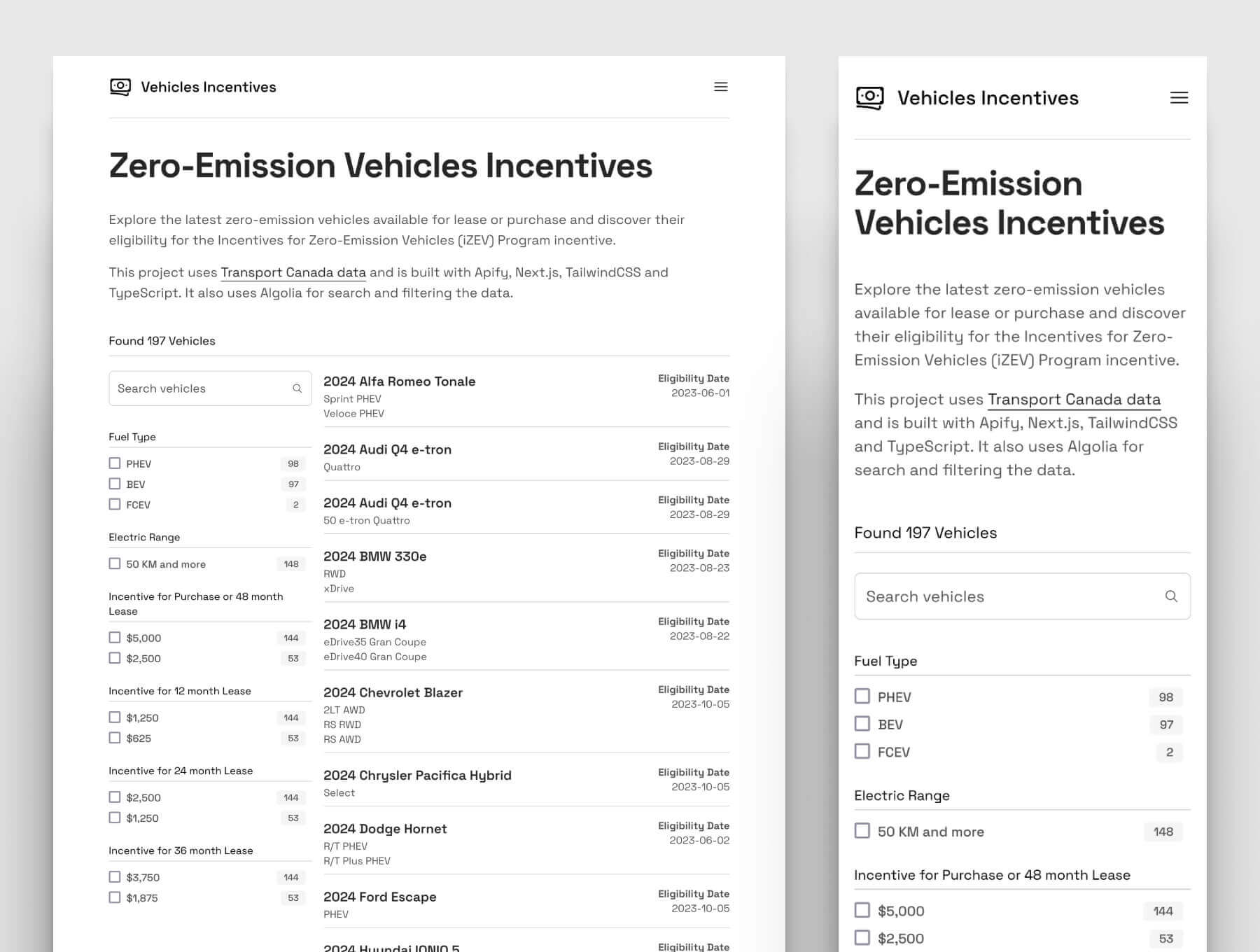1260x952 pixels.
Task: Check BEV fuel type in desktop view
Action: (x=115, y=484)
